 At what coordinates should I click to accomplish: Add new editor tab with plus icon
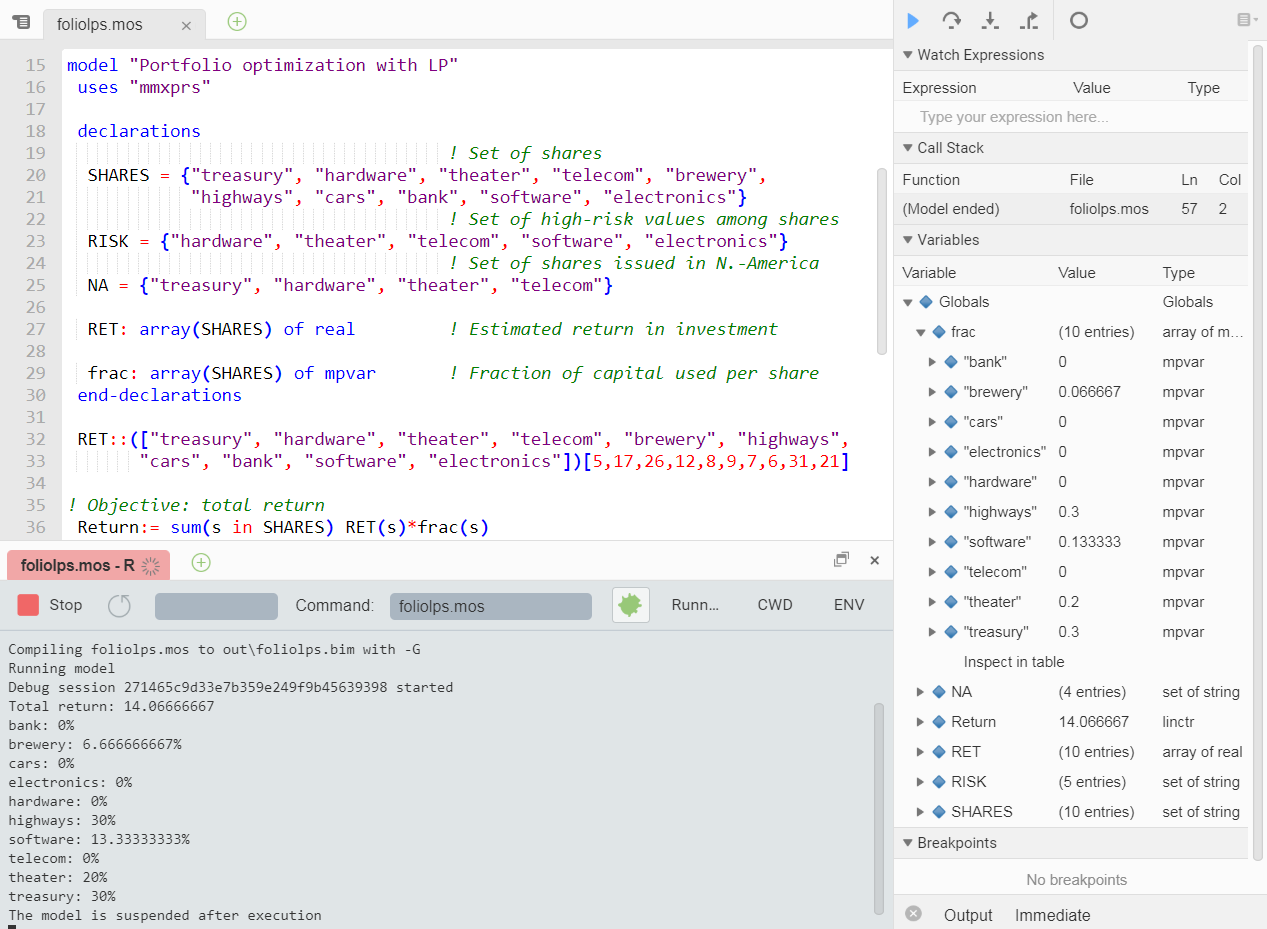point(236,20)
